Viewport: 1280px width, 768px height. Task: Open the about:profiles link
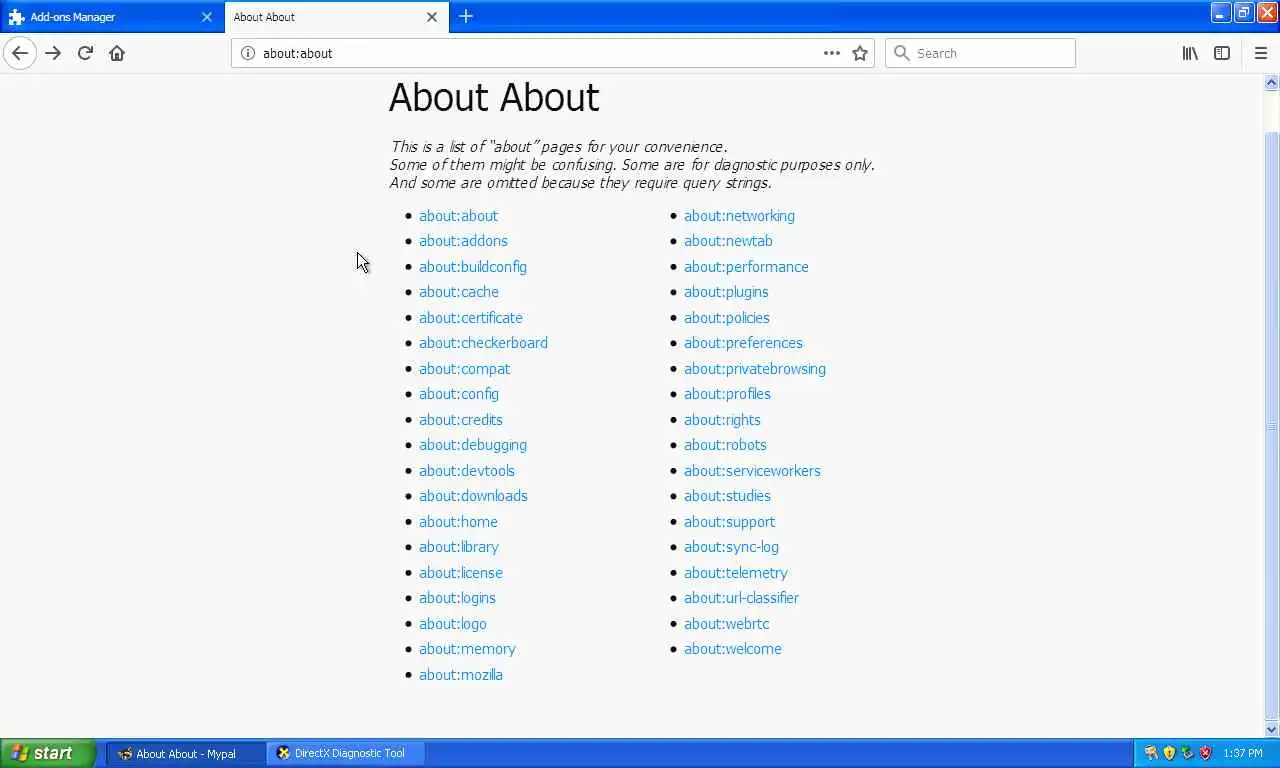(x=727, y=394)
